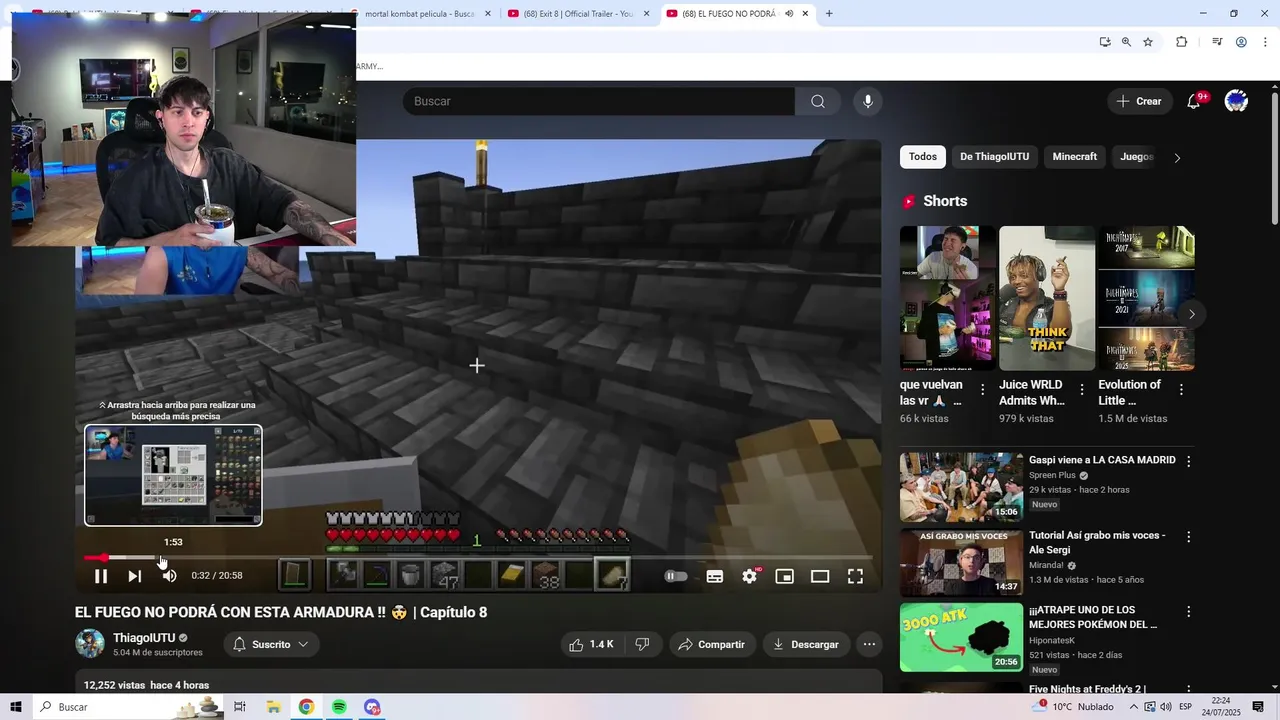The image size is (1280, 720).
Task: Focus the Buscar search field
Action: [x=599, y=101]
